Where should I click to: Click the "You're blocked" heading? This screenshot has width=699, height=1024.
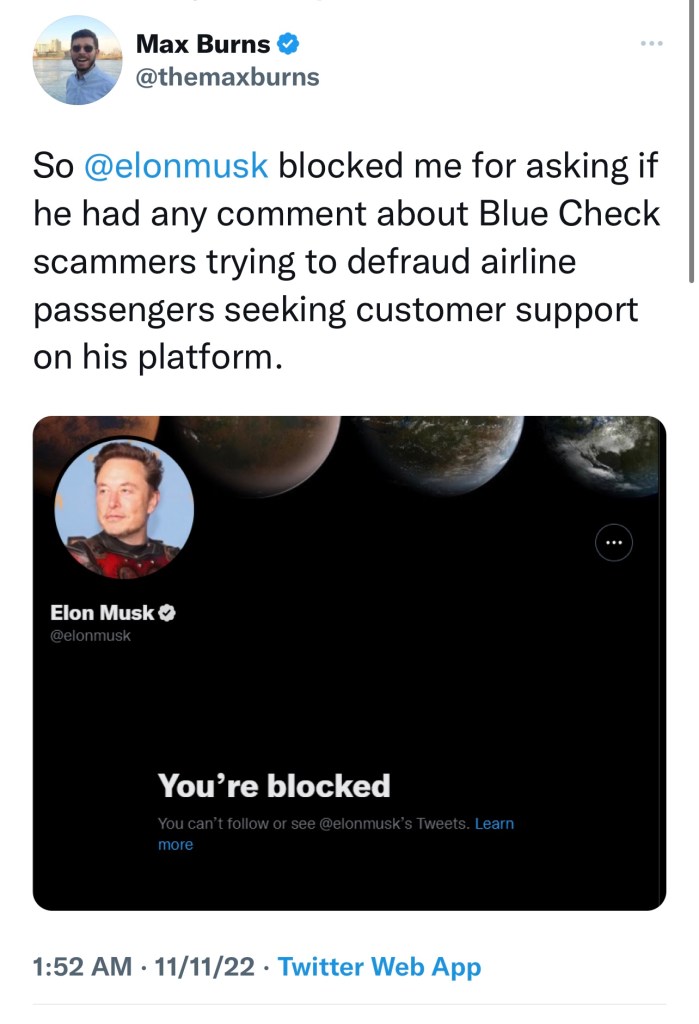273,786
